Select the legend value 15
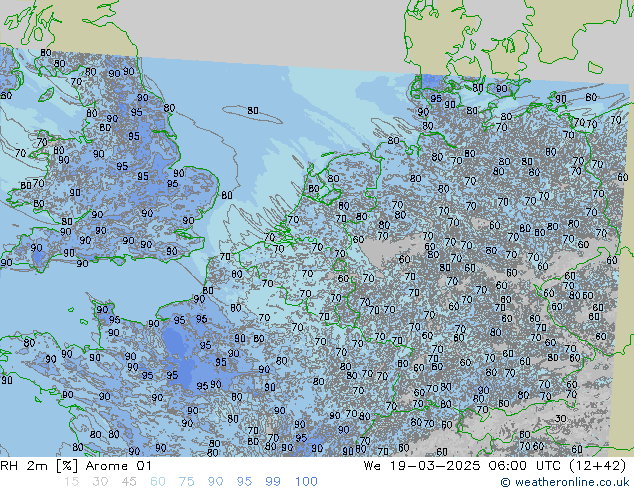Screen dimensions: 634x490 click(x=72, y=482)
